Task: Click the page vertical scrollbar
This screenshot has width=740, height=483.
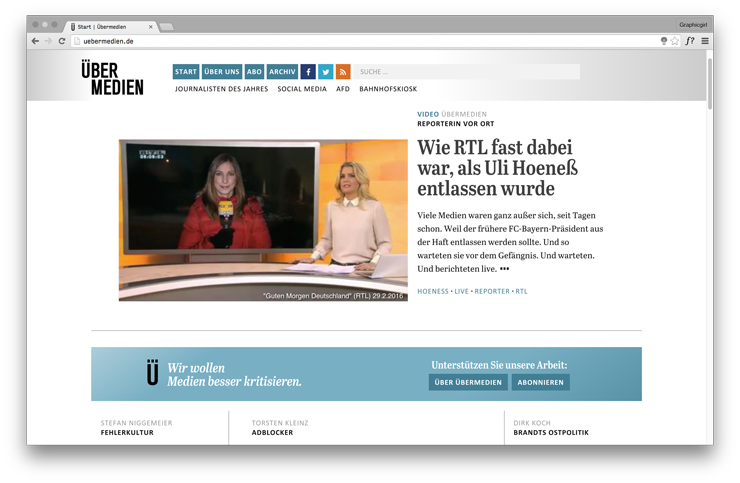Action: [710, 83]
